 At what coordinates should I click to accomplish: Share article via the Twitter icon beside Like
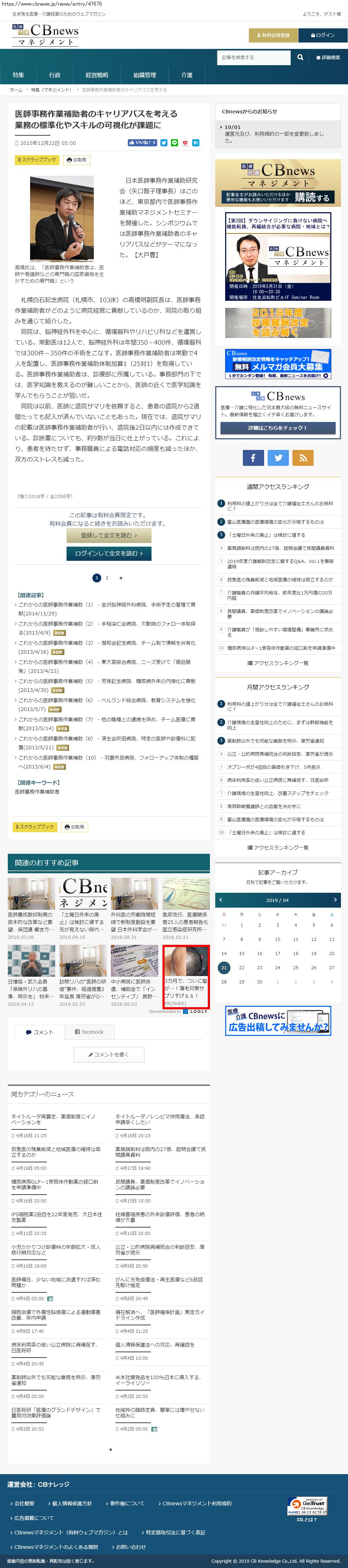tap(164, 142)
